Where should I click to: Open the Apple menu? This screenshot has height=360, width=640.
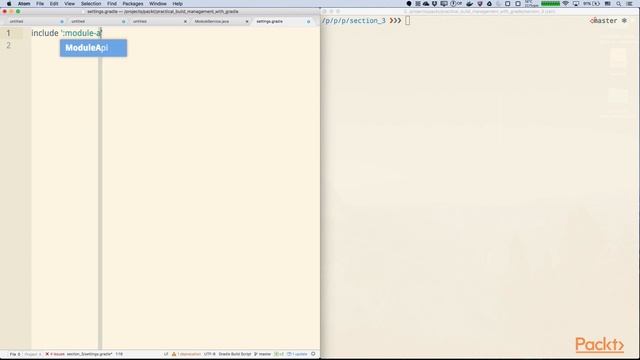tap(9, 4)
